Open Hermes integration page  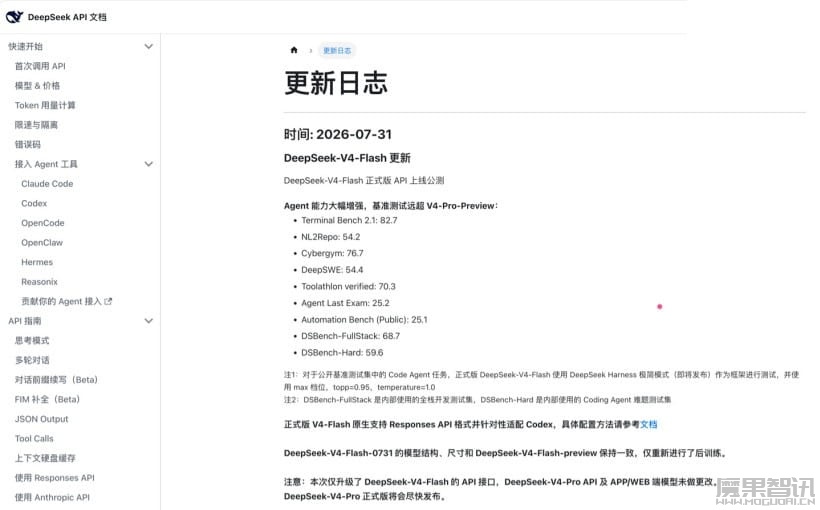click(x=37, y=262)
